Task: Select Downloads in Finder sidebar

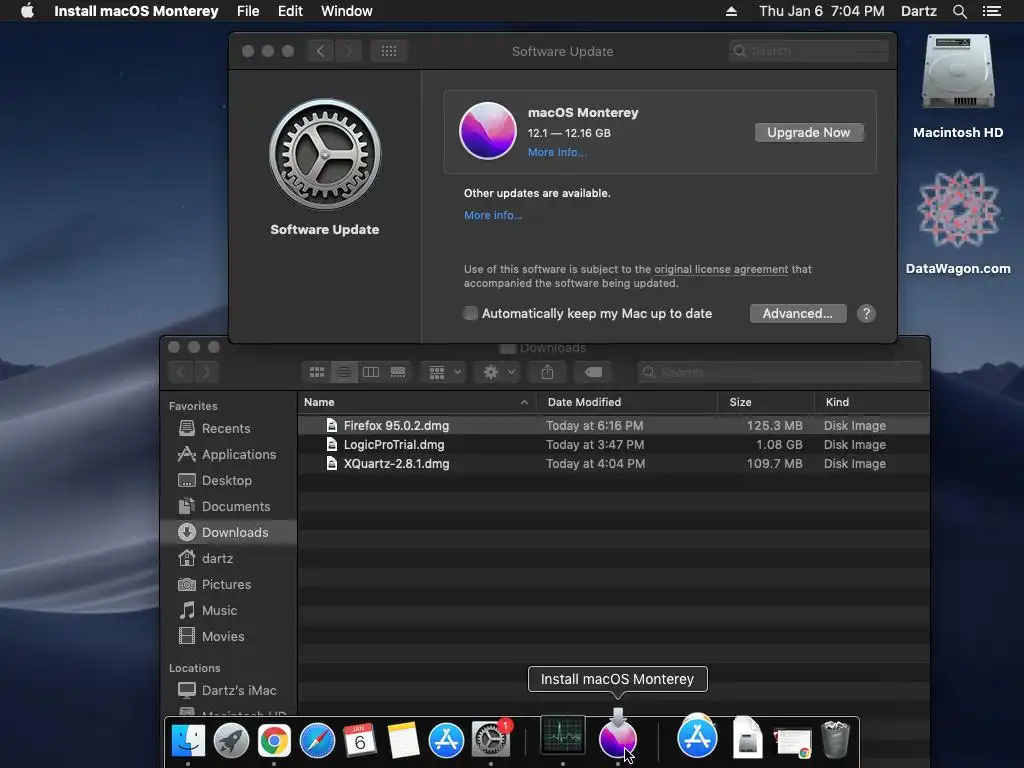Action: coord(228,532)
